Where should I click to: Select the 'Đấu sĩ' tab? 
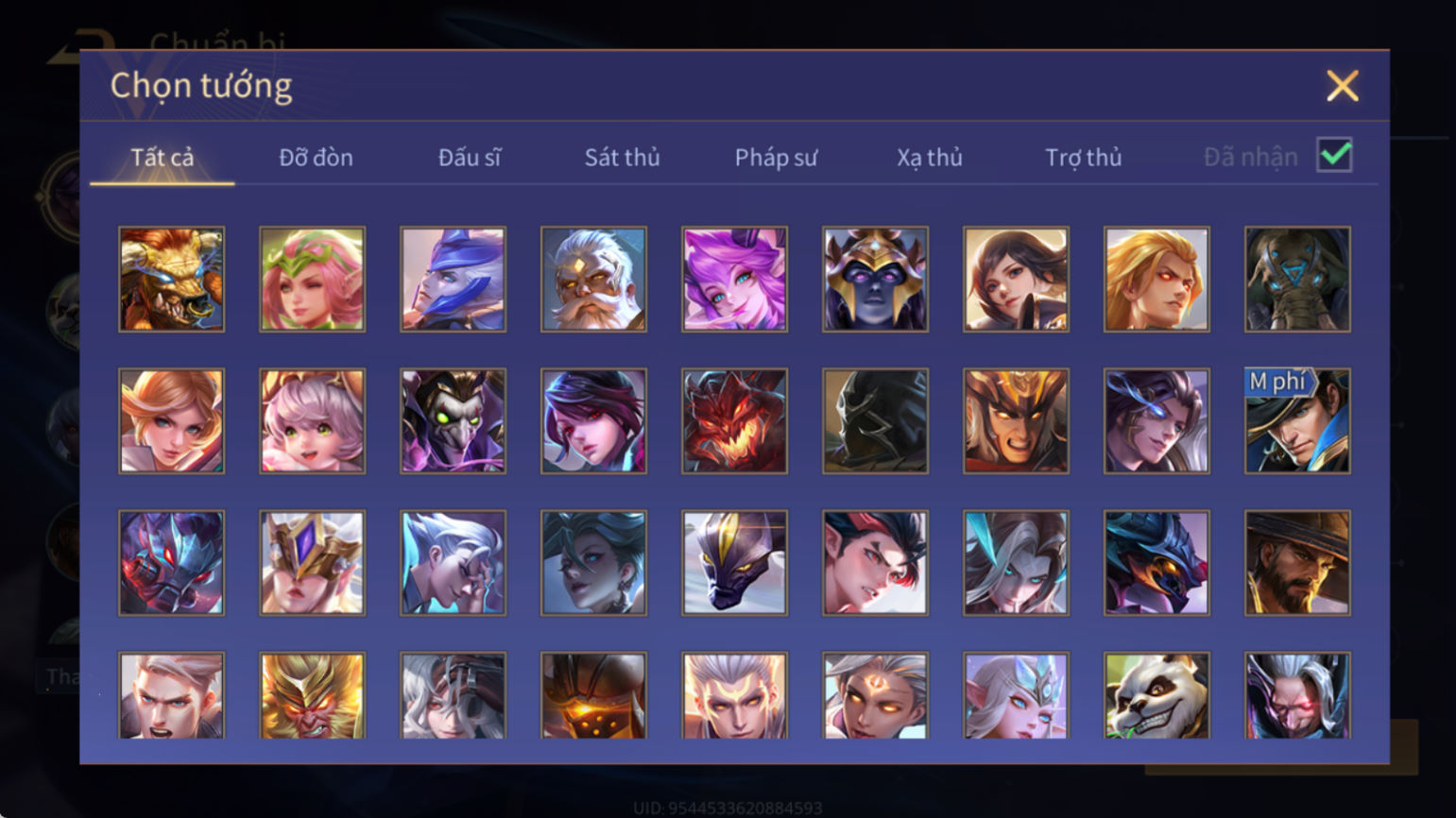[x=469, y=158]
